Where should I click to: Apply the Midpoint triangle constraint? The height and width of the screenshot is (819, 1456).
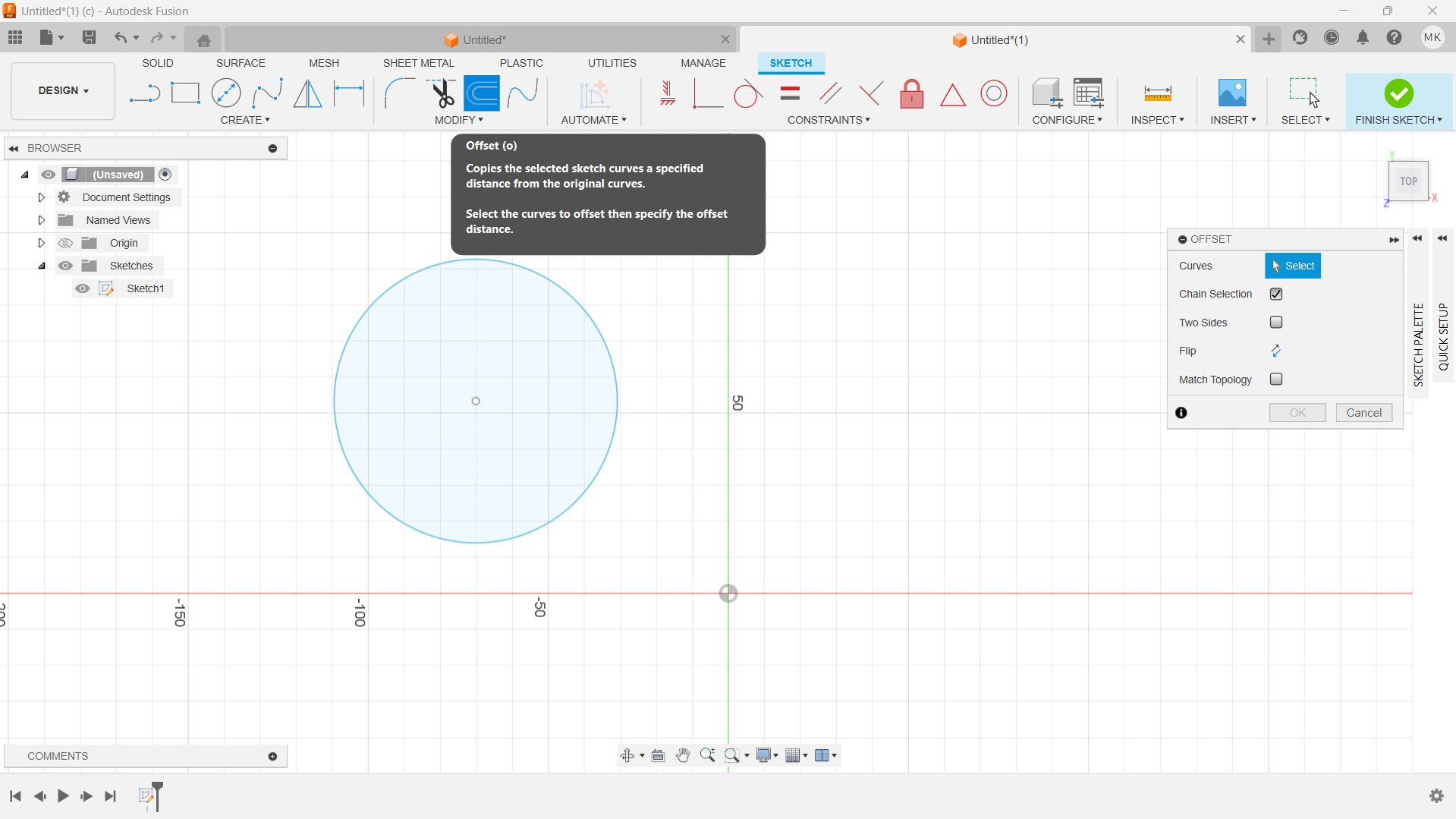(953, 95)
